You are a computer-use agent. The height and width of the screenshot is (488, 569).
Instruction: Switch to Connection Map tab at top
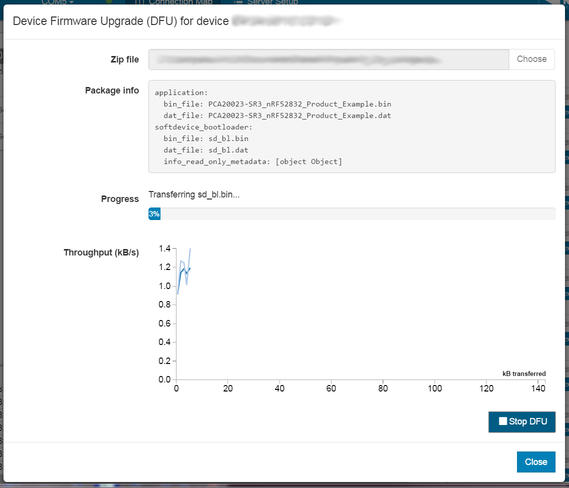(x=173, y=2)
